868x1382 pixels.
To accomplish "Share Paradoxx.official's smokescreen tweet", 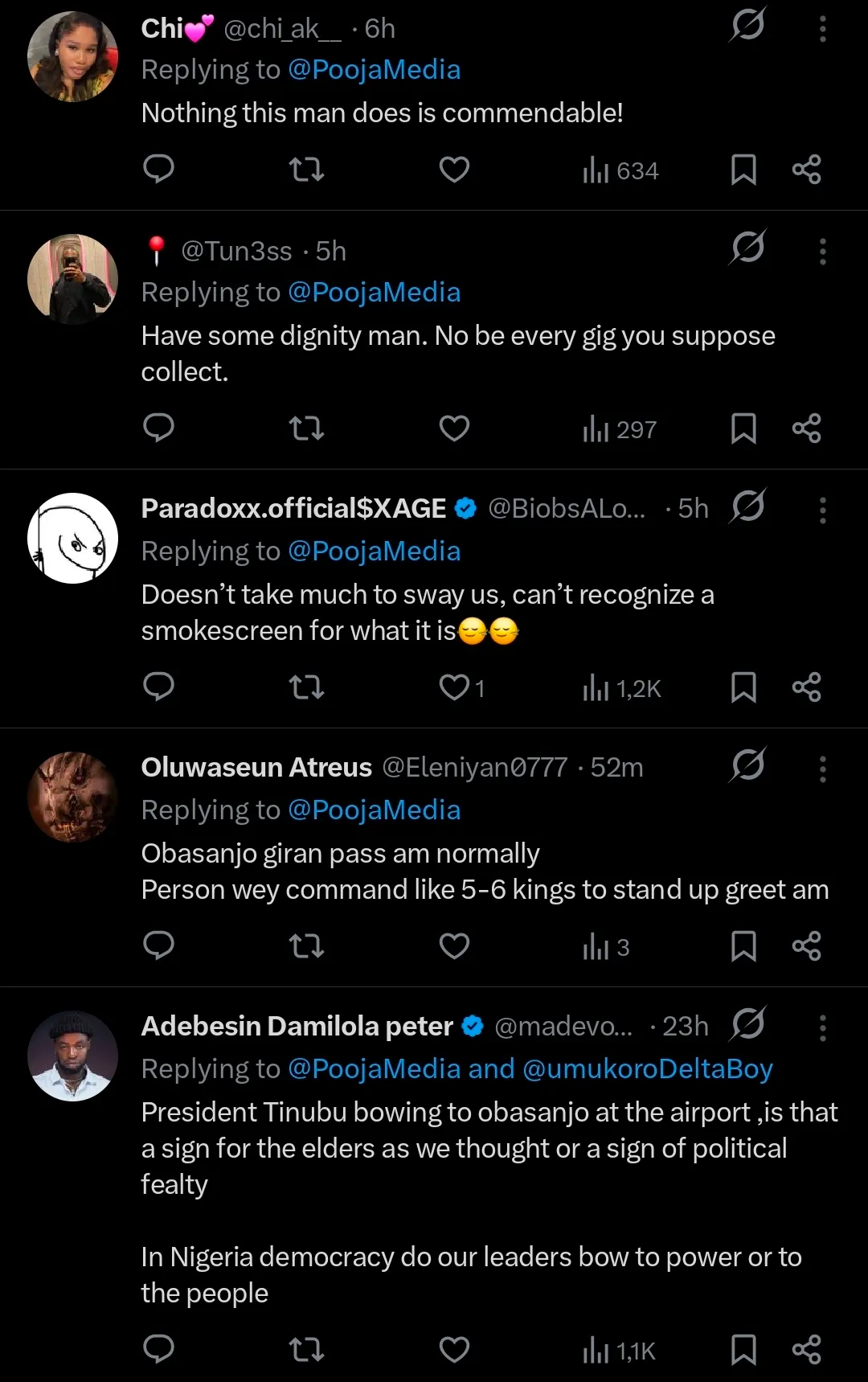I will click(x=806, y=687).
